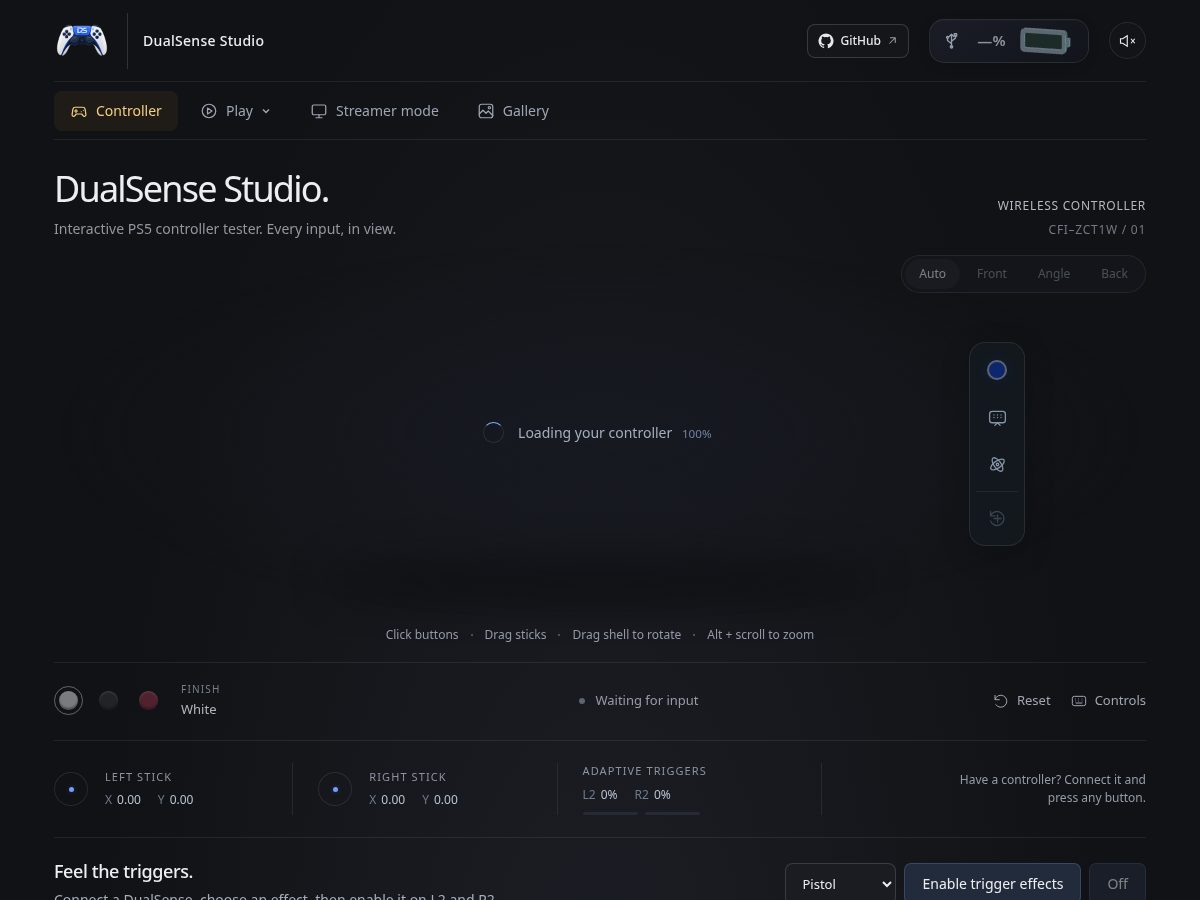This screenshot has height=900, width=1200.
Task: Select the Front camera view
Action: pos(992,274)
